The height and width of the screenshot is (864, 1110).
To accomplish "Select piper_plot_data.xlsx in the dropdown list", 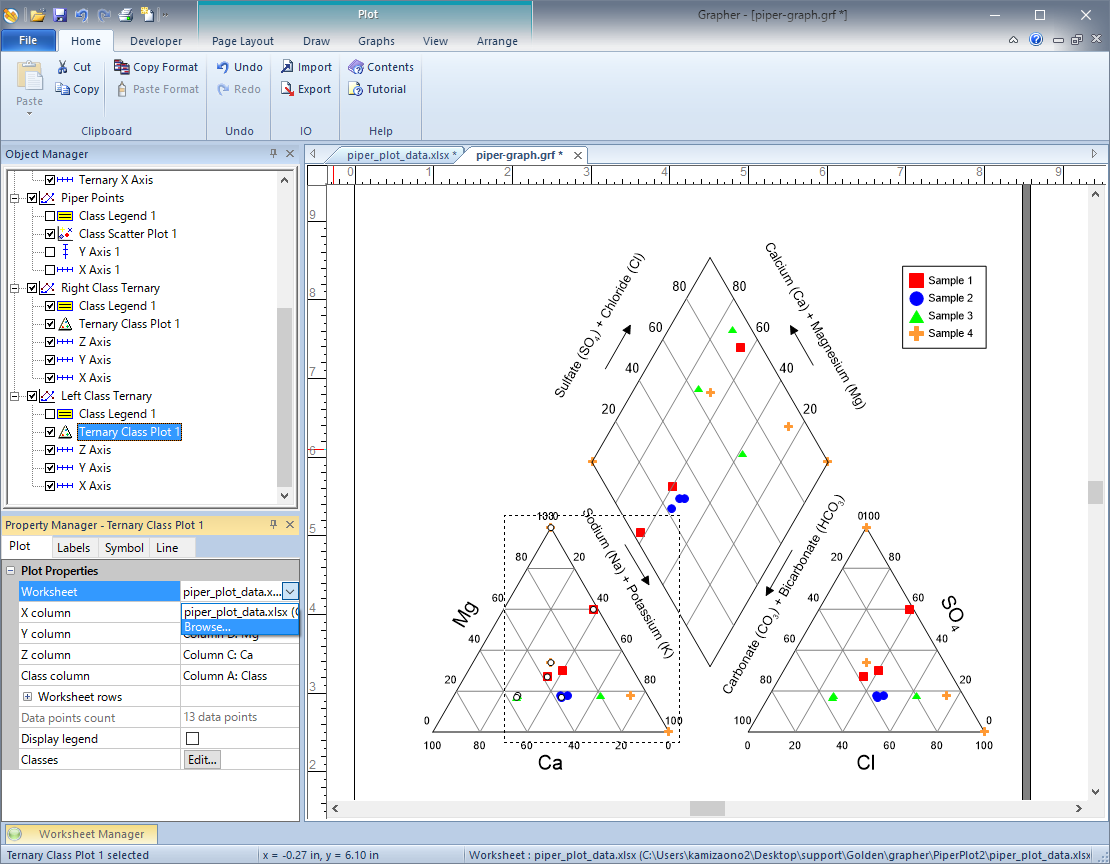I will click(240, 612).
